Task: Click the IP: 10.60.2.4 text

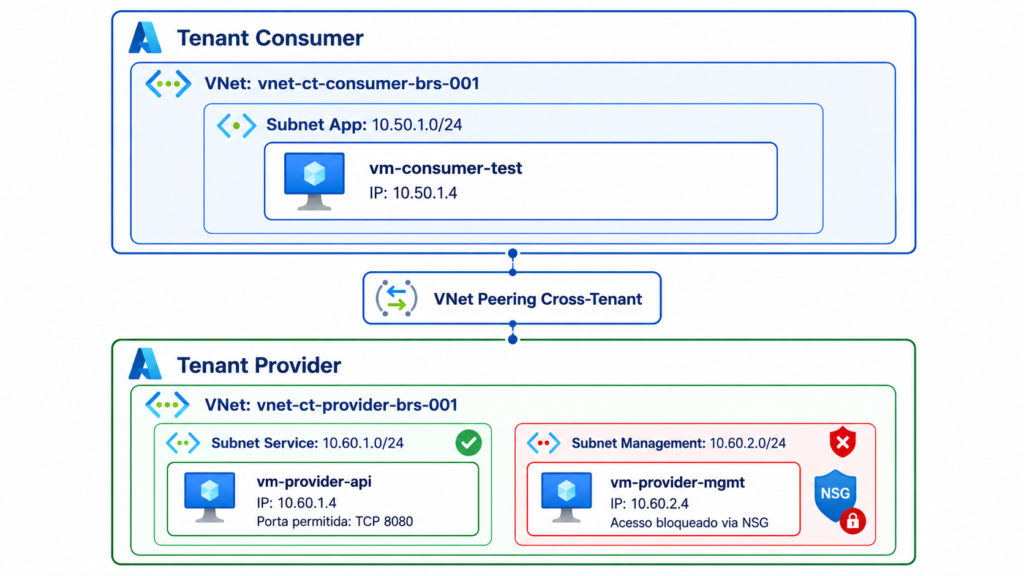Action: click(x=649, y=504)
